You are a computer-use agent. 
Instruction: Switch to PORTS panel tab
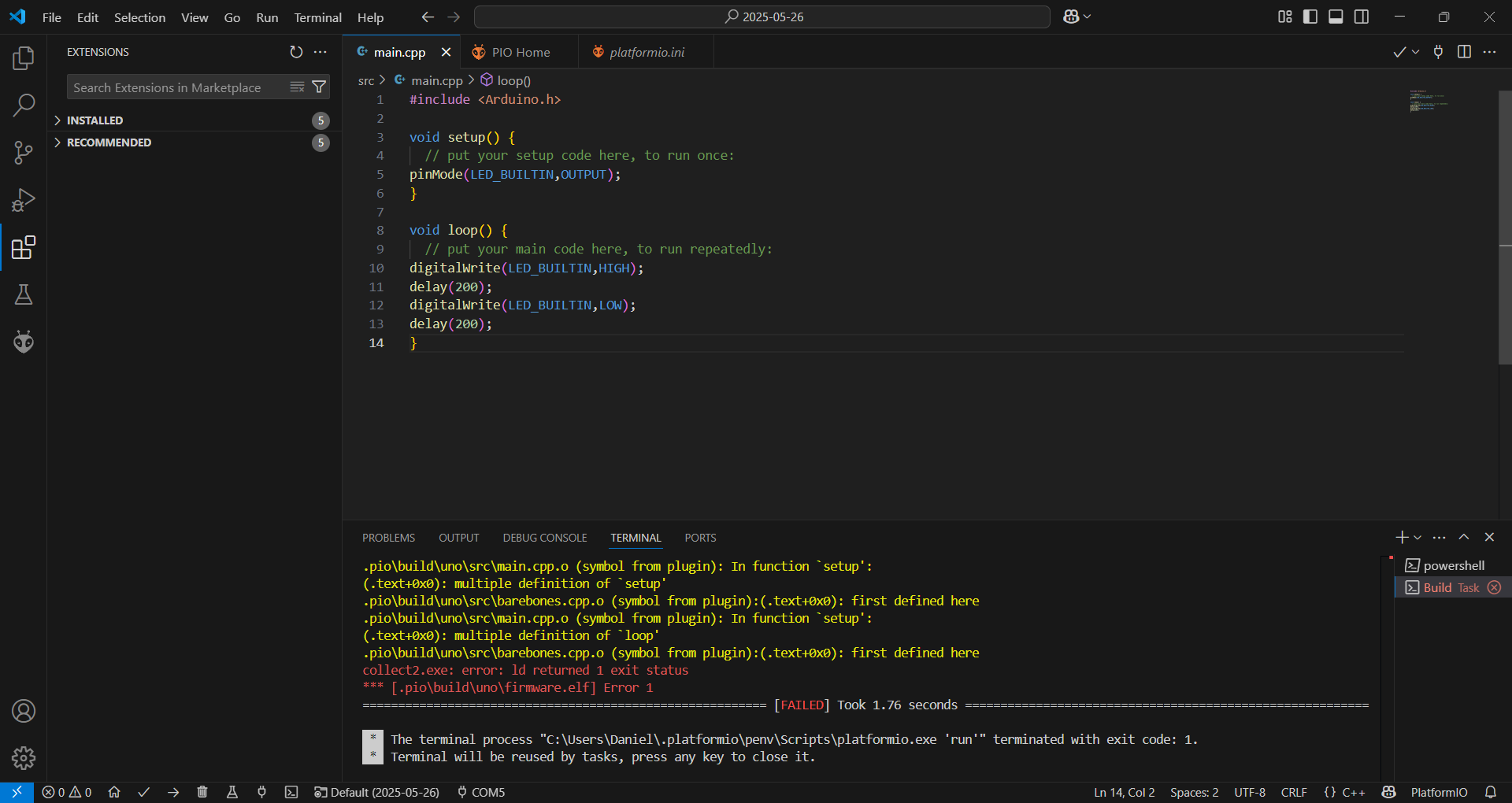(700, 538)
